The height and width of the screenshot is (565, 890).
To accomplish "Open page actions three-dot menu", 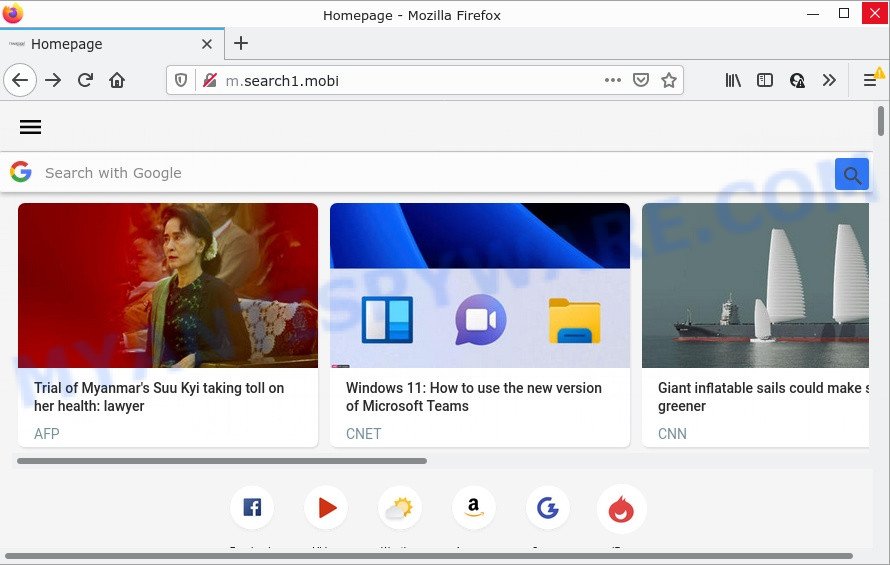I will coord(612,80).
